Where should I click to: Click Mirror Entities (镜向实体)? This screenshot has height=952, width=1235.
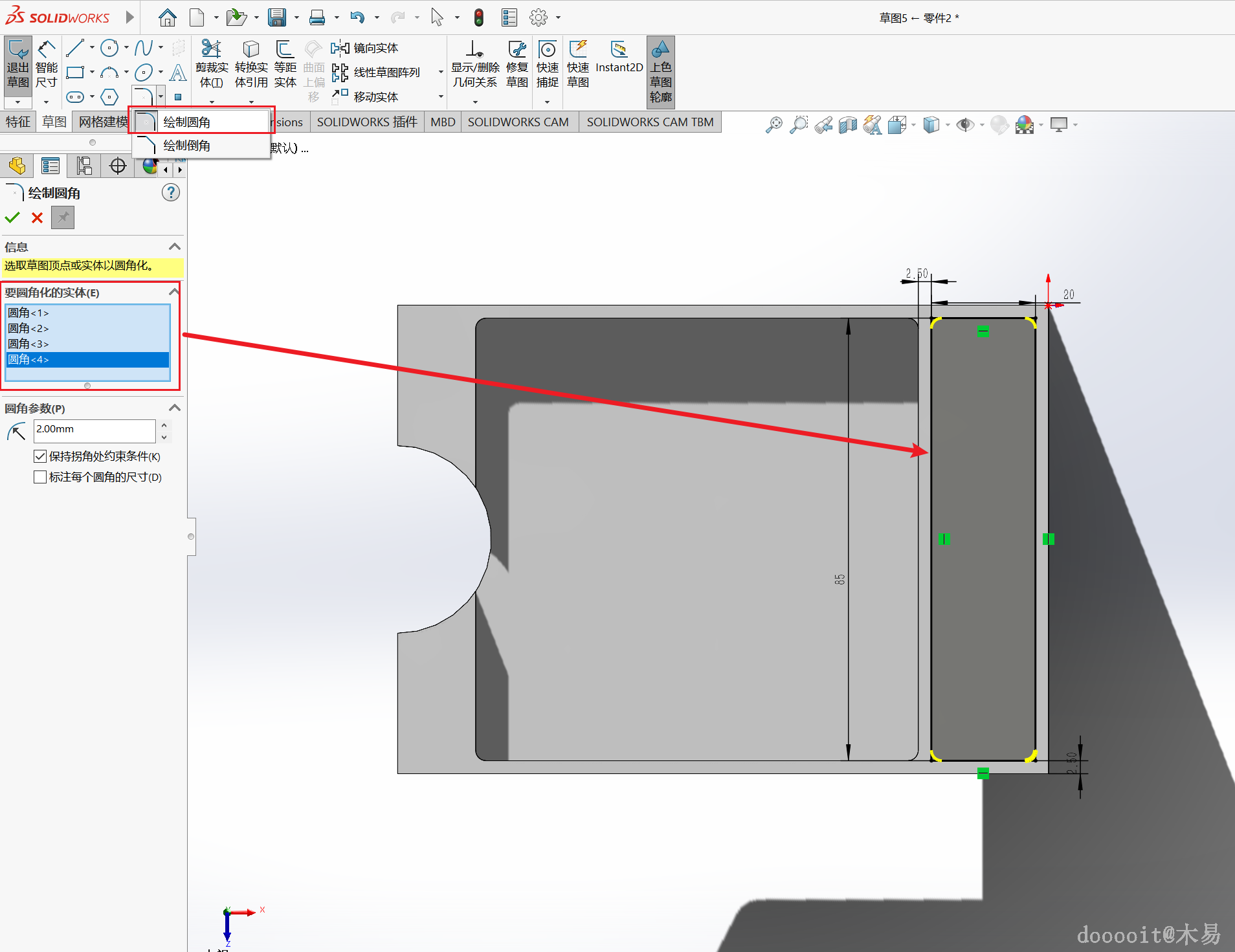click(x=364, y=48)
